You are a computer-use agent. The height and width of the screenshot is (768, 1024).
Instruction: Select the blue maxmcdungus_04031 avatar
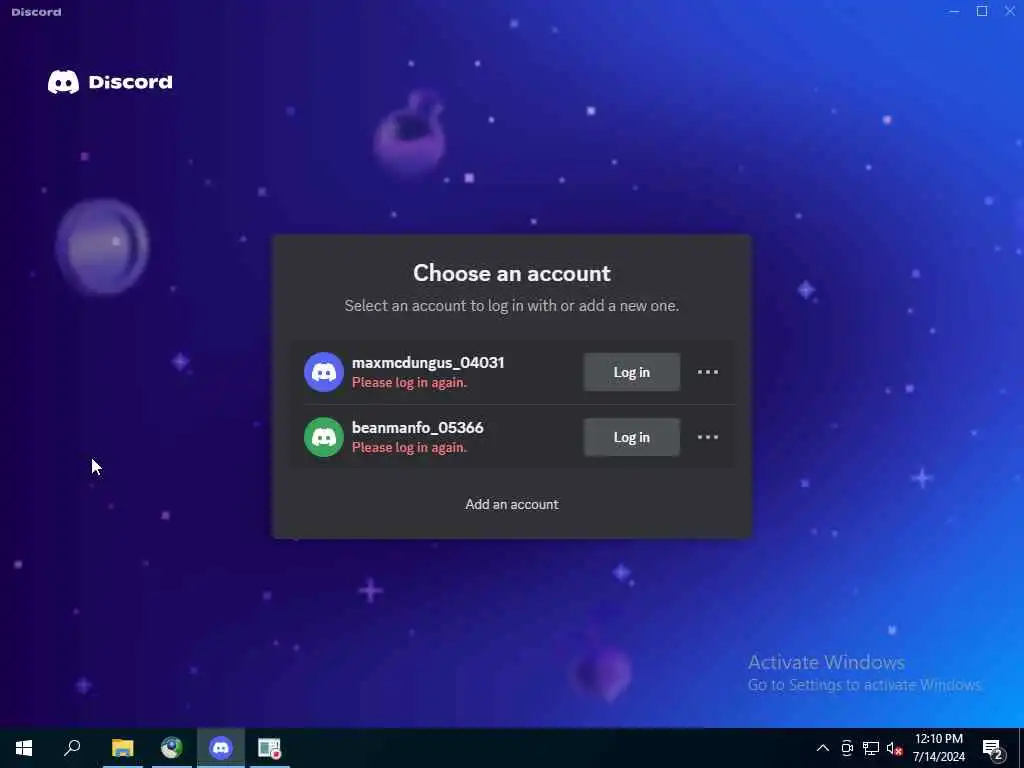coord(324,372)
